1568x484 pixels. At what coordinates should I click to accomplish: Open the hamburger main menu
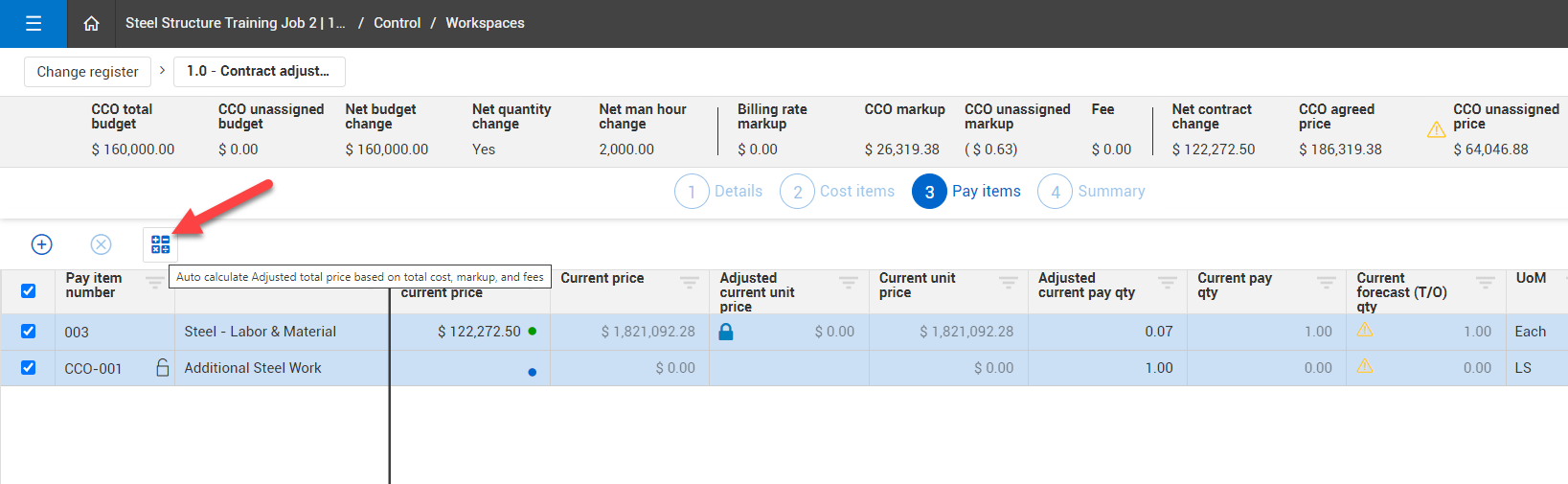[x=34, y=24]
